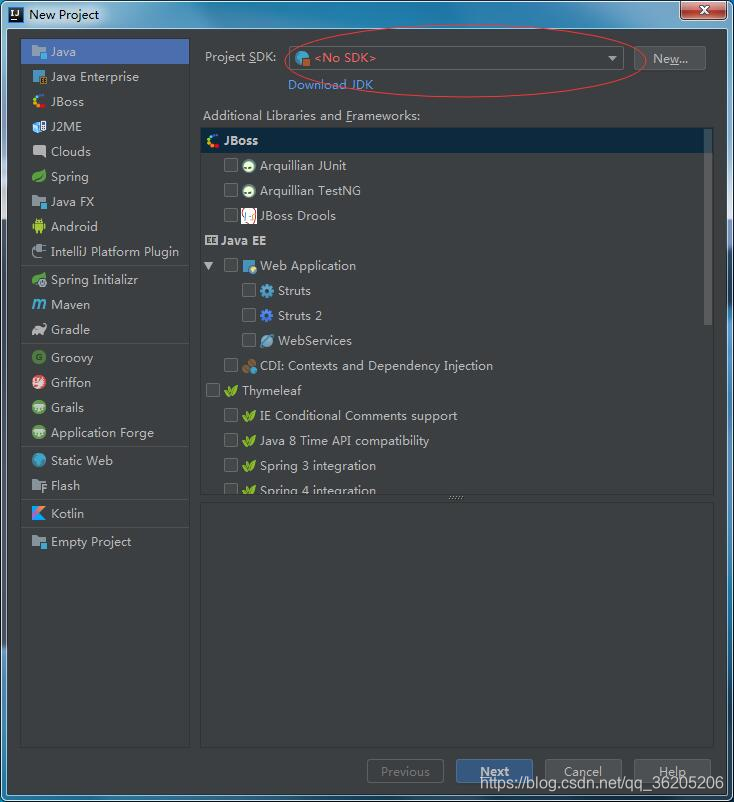Enable the Arquillian JUnit checkbox
Image resolution: width=734 pixels, height=802 pixels.
click(x=231, y=165)
